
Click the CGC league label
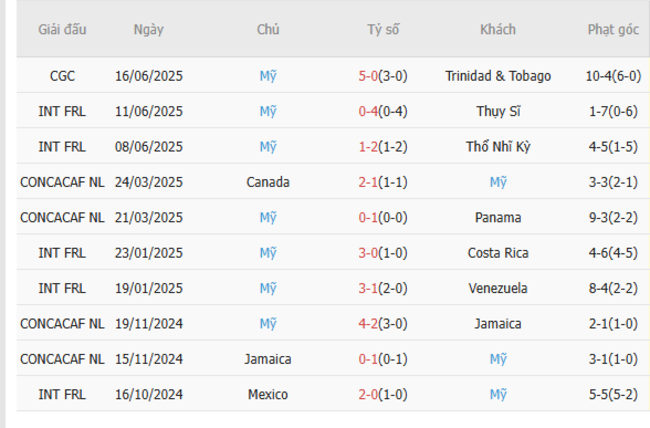62,75
